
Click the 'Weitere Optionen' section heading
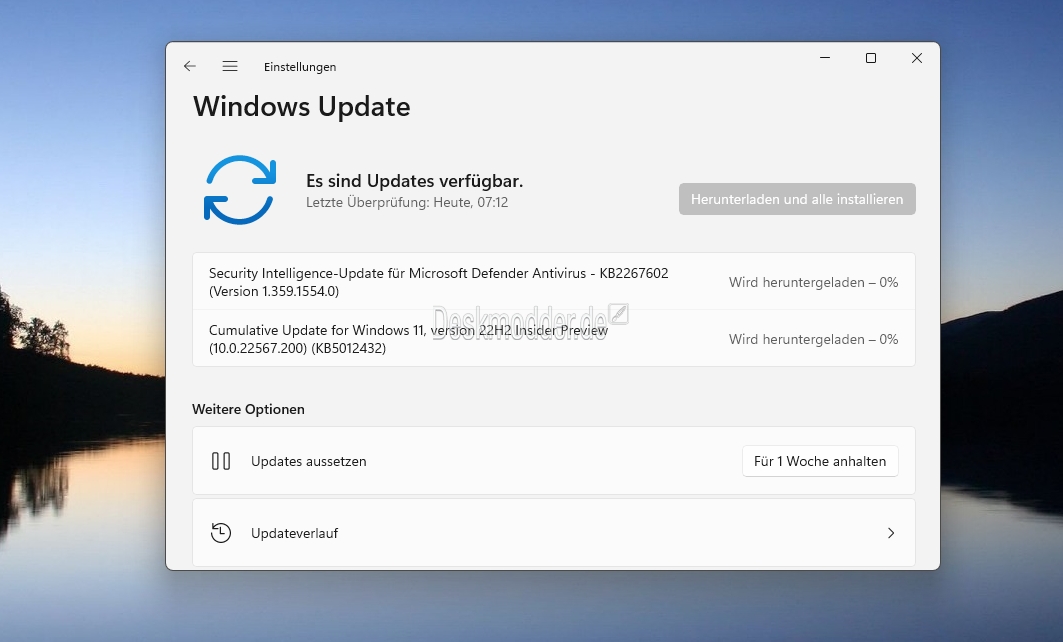(x=248, y=409)
